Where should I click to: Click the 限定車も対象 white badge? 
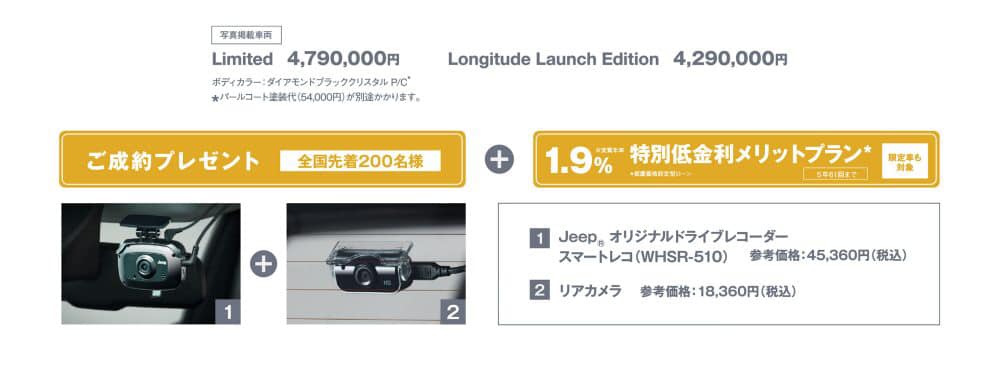tap(904, 161)
